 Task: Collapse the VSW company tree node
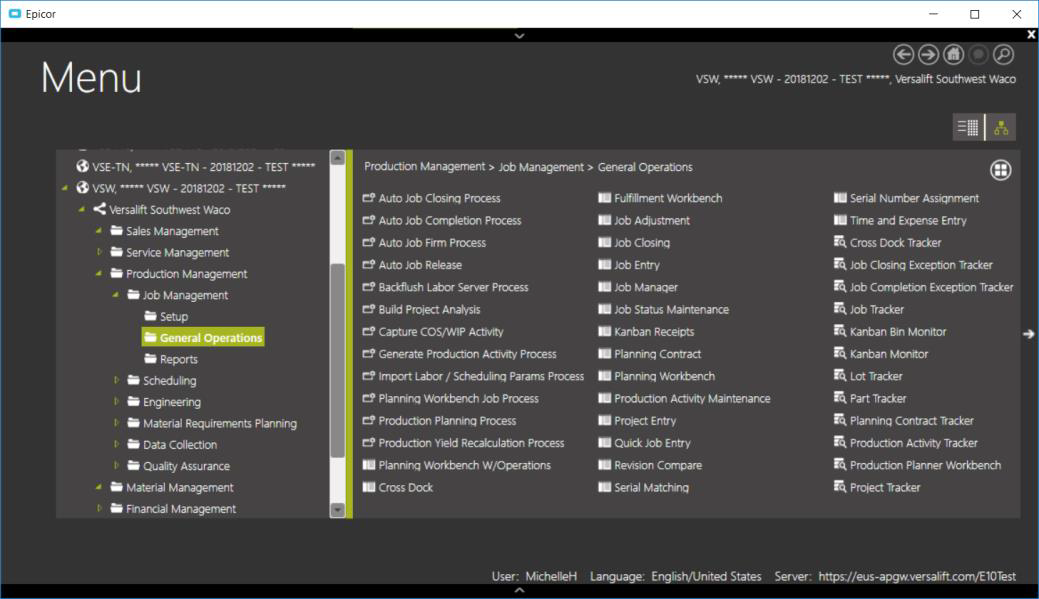click(65, 188)
